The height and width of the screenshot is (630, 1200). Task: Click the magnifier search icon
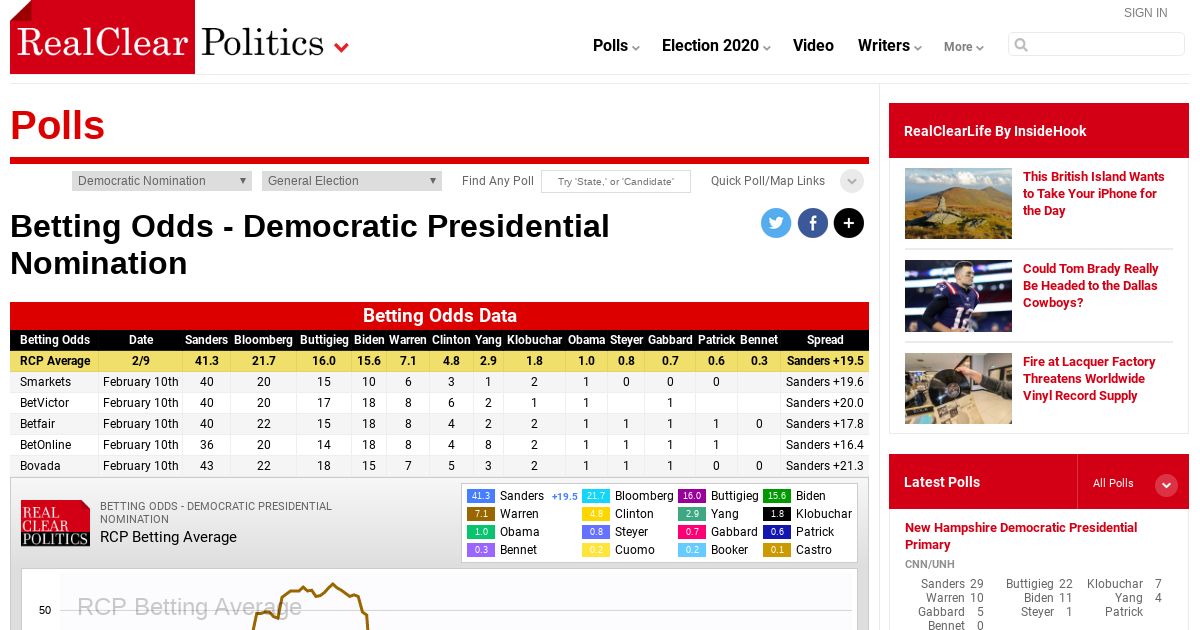1020,44
